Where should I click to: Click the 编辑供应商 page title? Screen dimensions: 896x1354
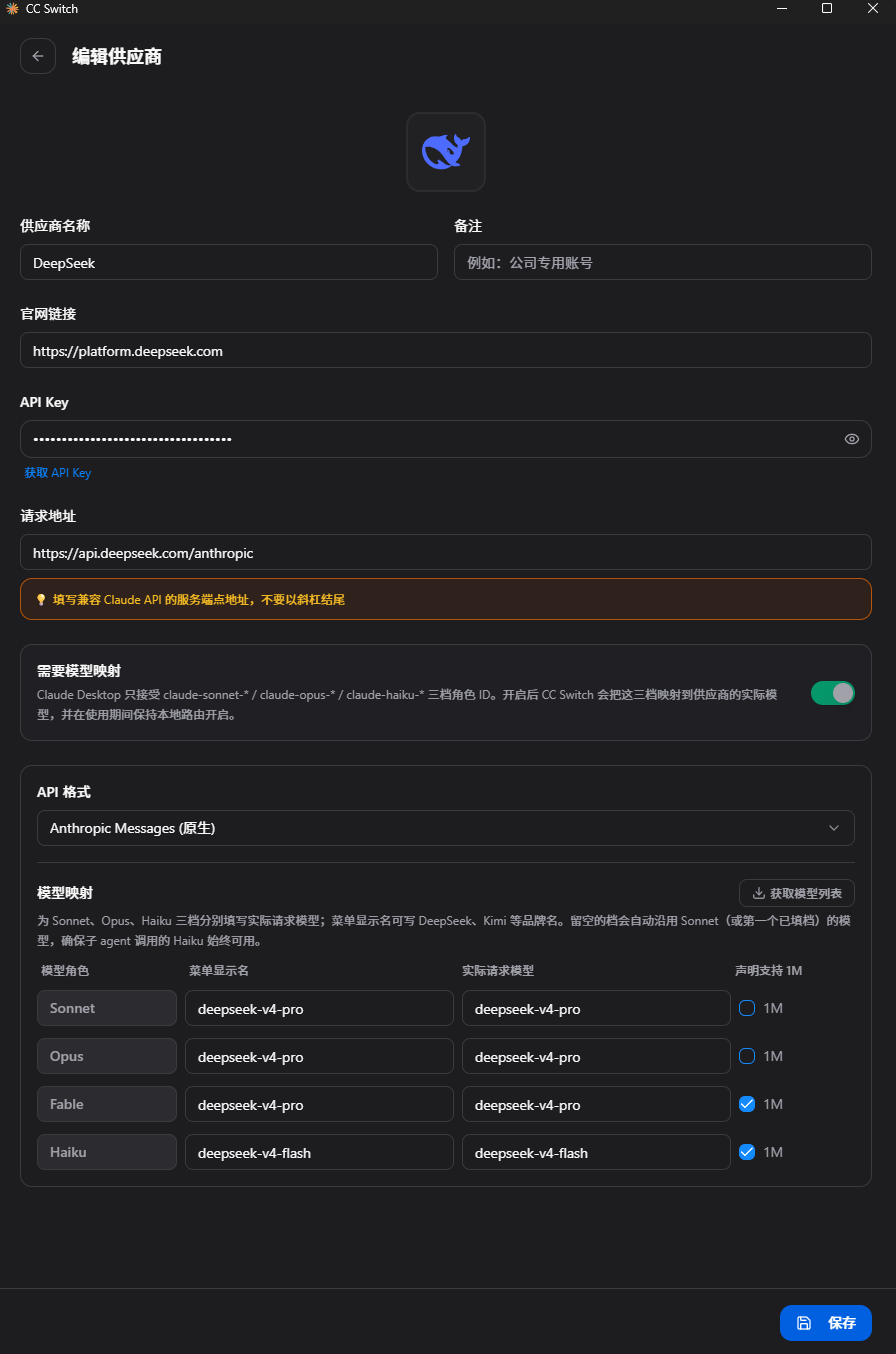(x=117, y=57)
